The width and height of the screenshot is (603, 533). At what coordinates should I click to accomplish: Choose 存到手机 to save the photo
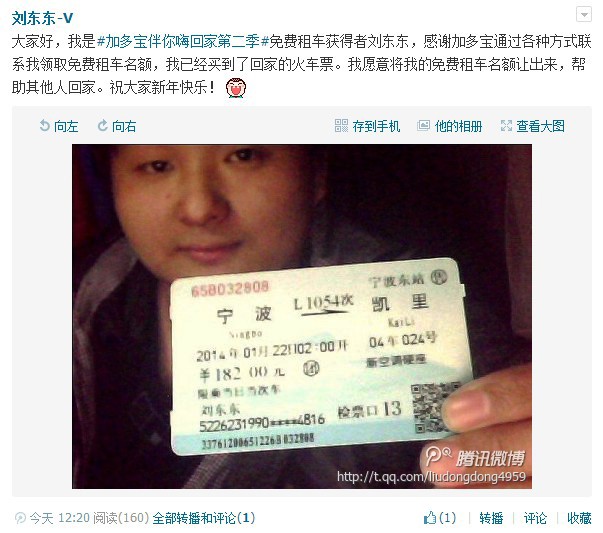tap(376, 126)
